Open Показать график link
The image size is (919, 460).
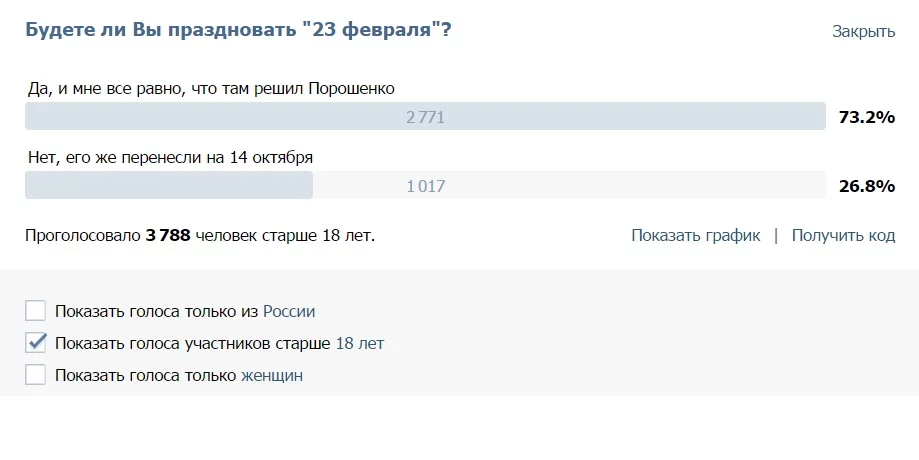point(695,235)
